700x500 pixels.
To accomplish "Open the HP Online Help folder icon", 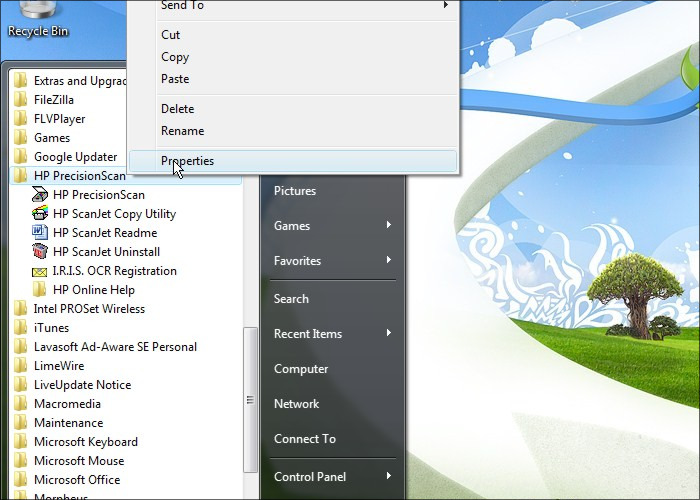I will tap(40, 290).
